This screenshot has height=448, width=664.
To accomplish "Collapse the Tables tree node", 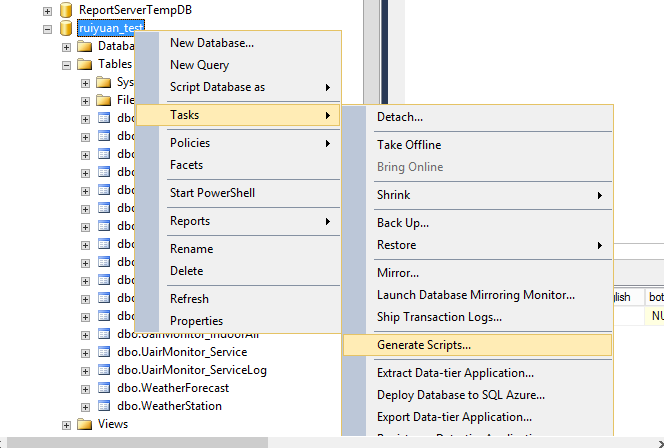I will click(67, 64).
